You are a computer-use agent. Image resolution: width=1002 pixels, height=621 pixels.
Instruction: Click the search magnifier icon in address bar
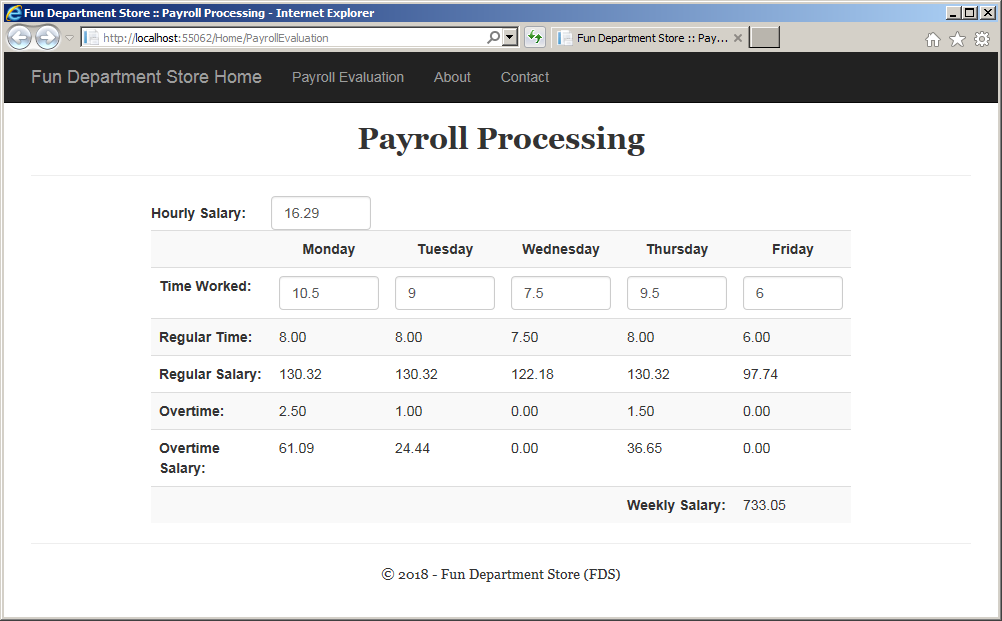(493, 38)
